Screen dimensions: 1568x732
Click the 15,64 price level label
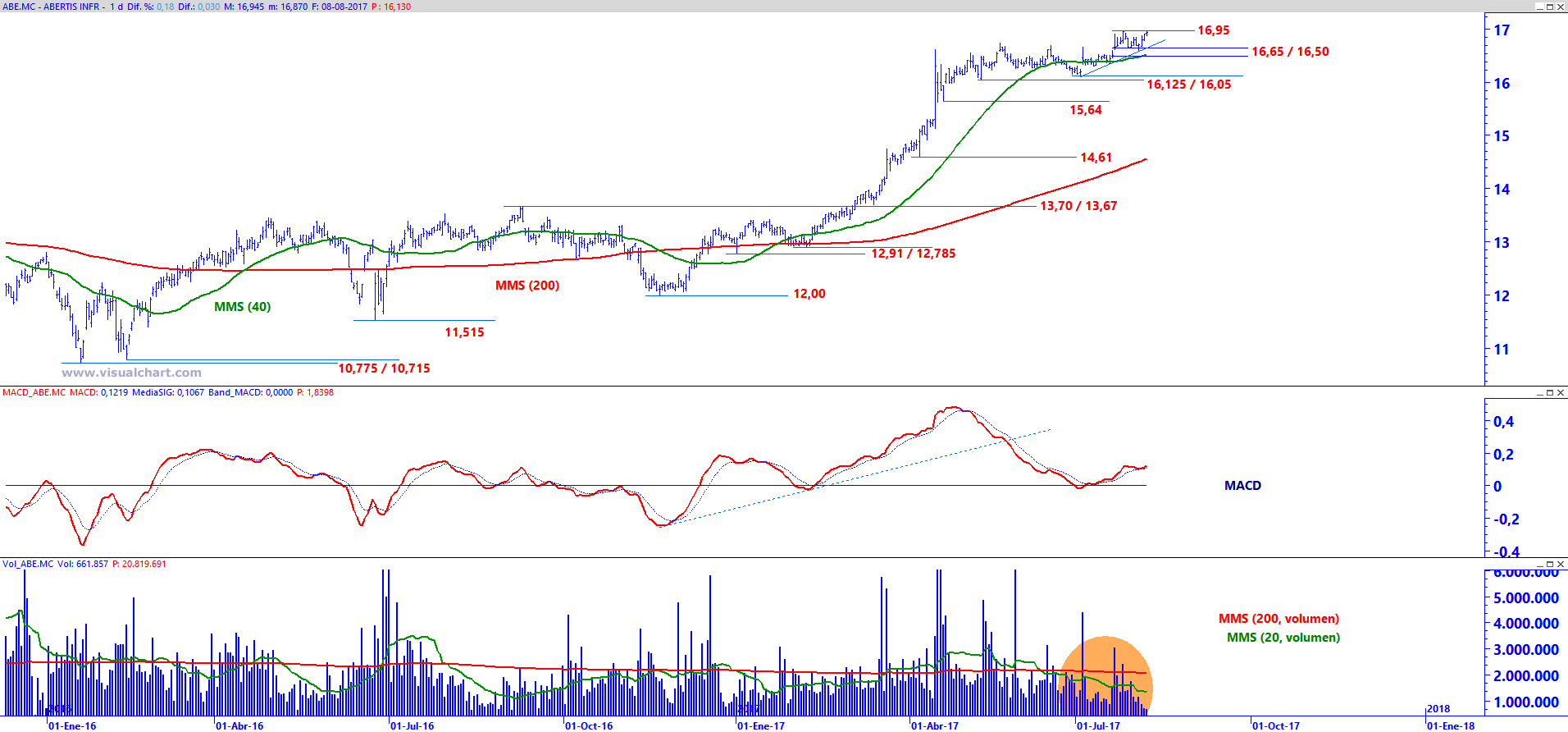click(1086, 110)
